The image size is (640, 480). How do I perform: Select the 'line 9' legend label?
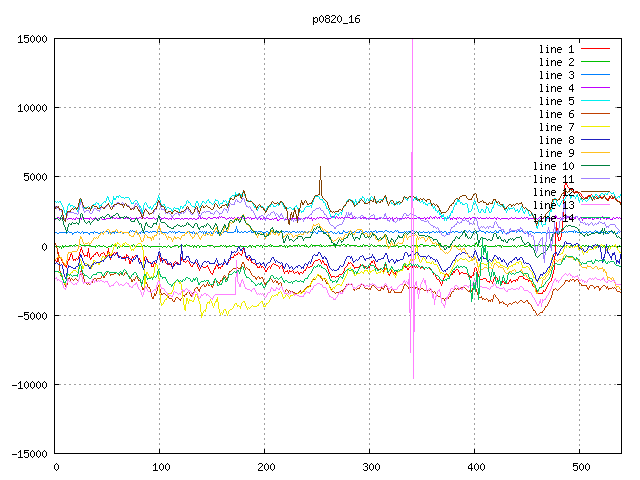point(557,153)
